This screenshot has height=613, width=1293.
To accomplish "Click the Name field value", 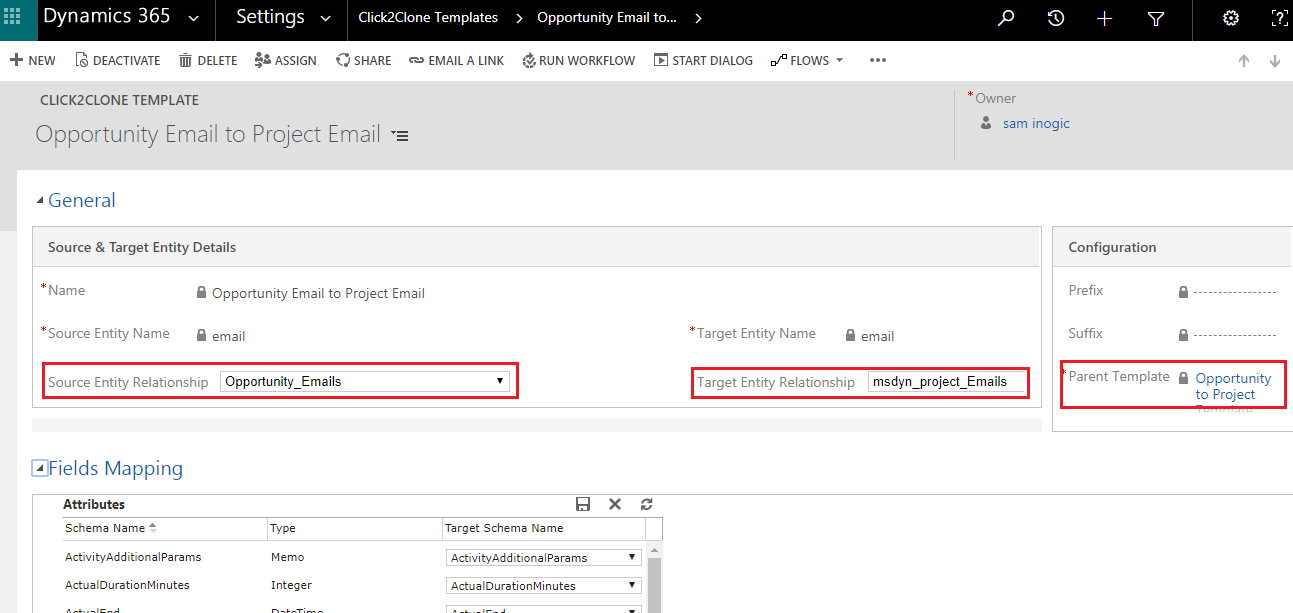I will coord(318,293).
